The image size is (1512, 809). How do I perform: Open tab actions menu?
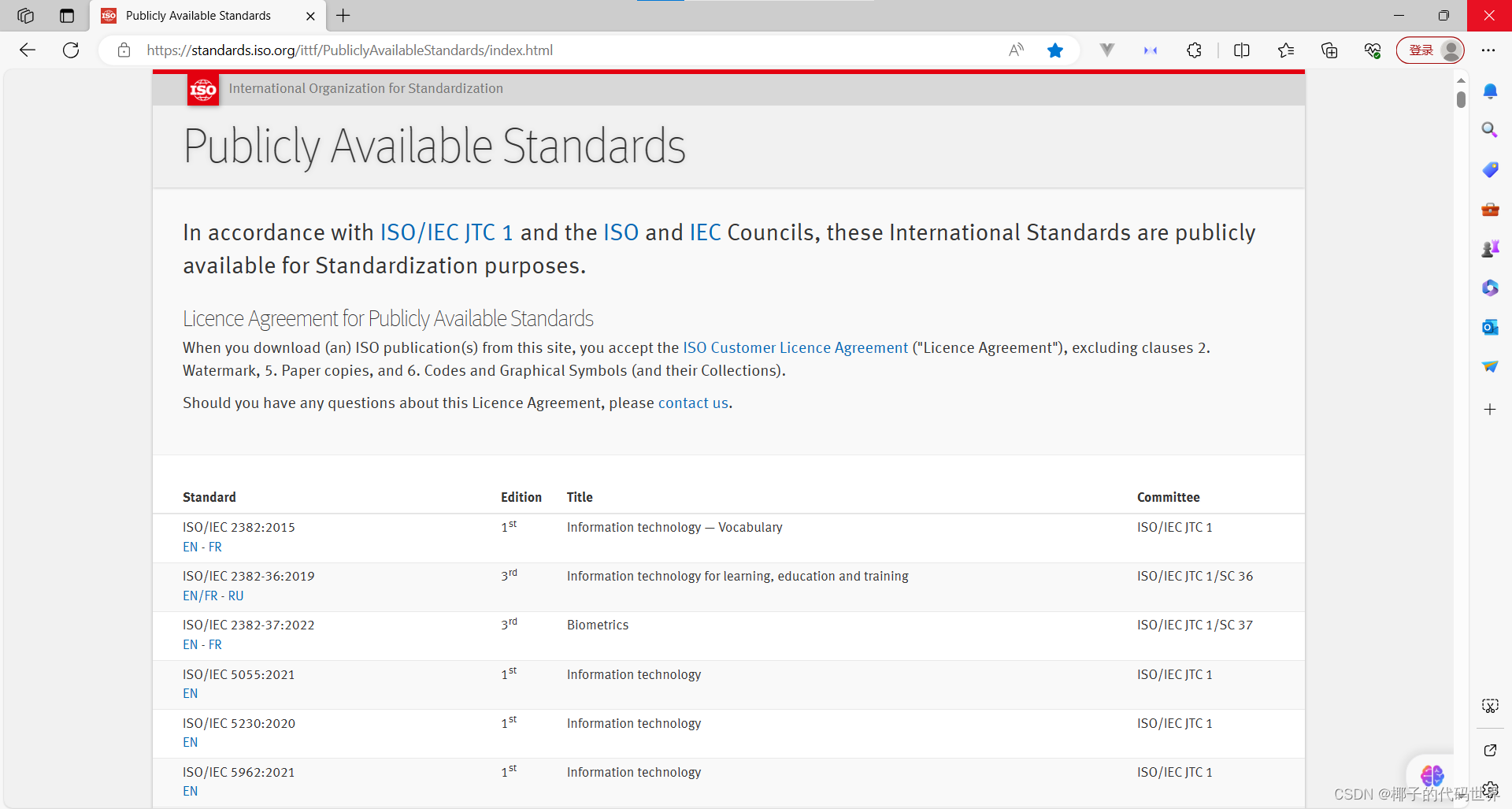pos(67,16)
